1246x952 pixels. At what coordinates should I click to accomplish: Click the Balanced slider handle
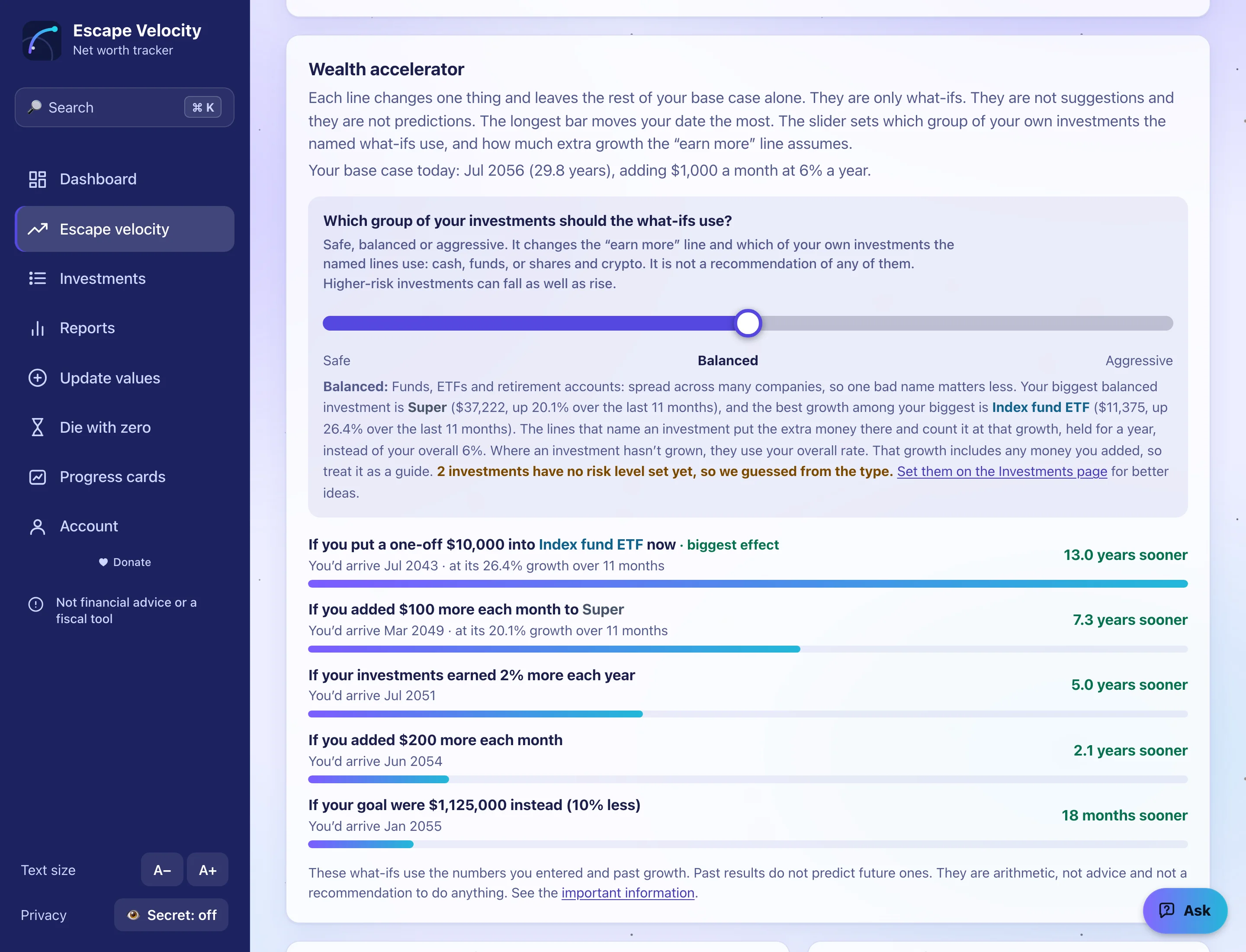click(748, 323)
